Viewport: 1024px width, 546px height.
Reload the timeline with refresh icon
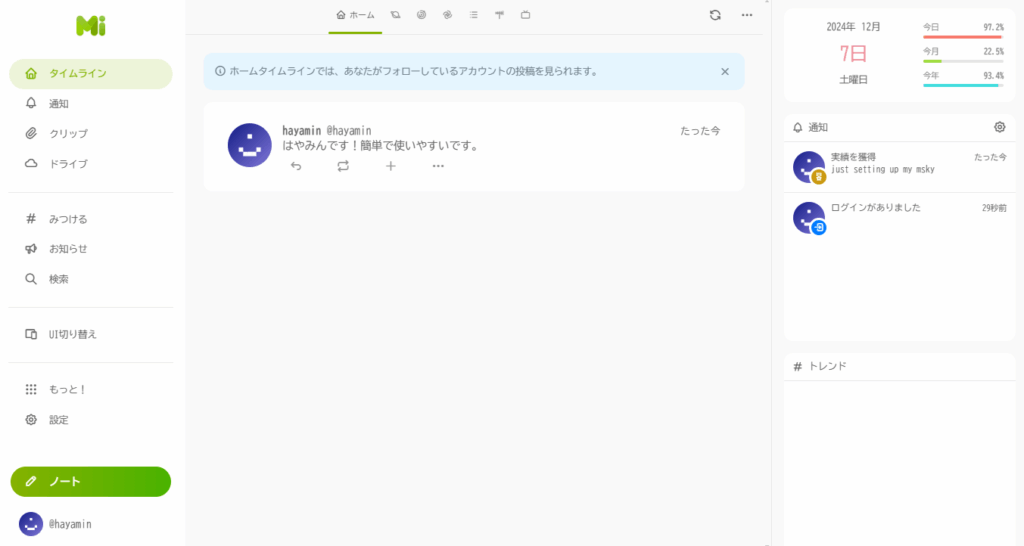(715, 15)
